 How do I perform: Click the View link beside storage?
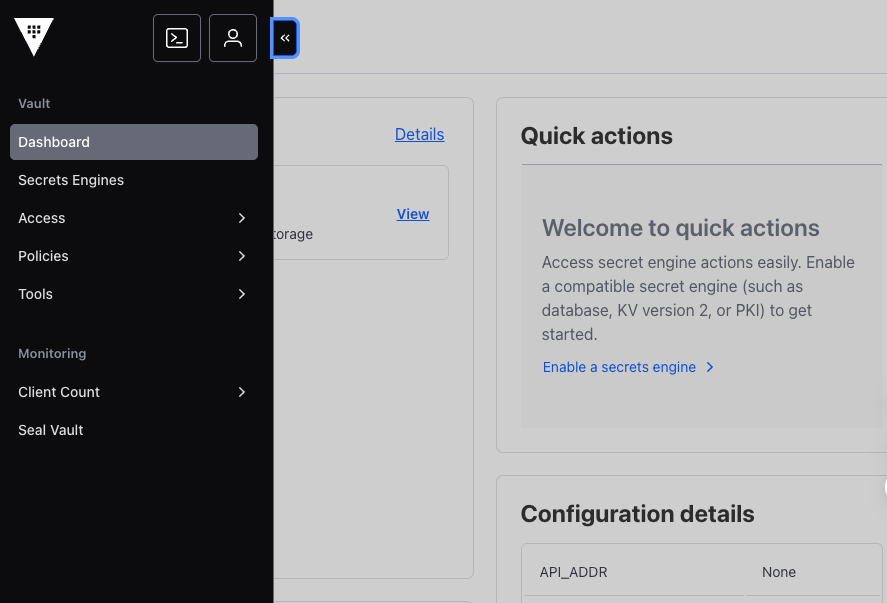[x=413, y=214]
